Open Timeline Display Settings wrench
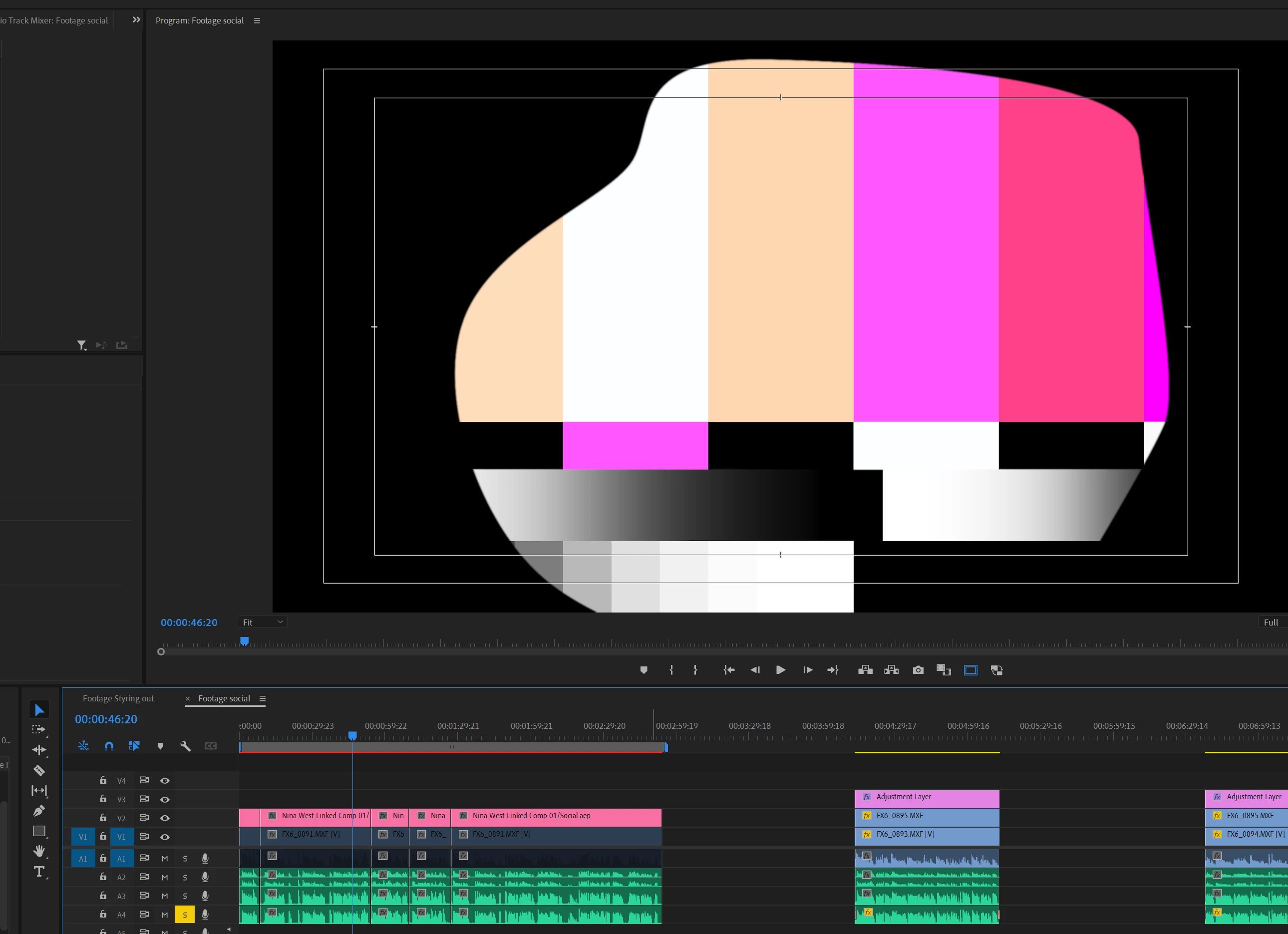1288x934 pixels. tap(185, 745)
